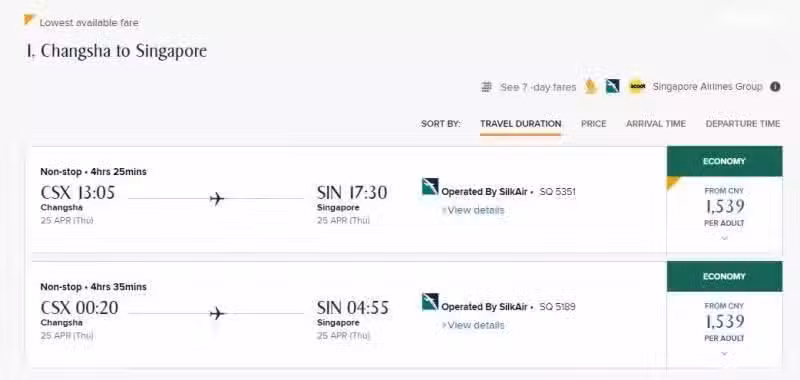Click the calendar icon next to 7-day fares
This screenshot has height=380, width=800.
click(487, 87)
